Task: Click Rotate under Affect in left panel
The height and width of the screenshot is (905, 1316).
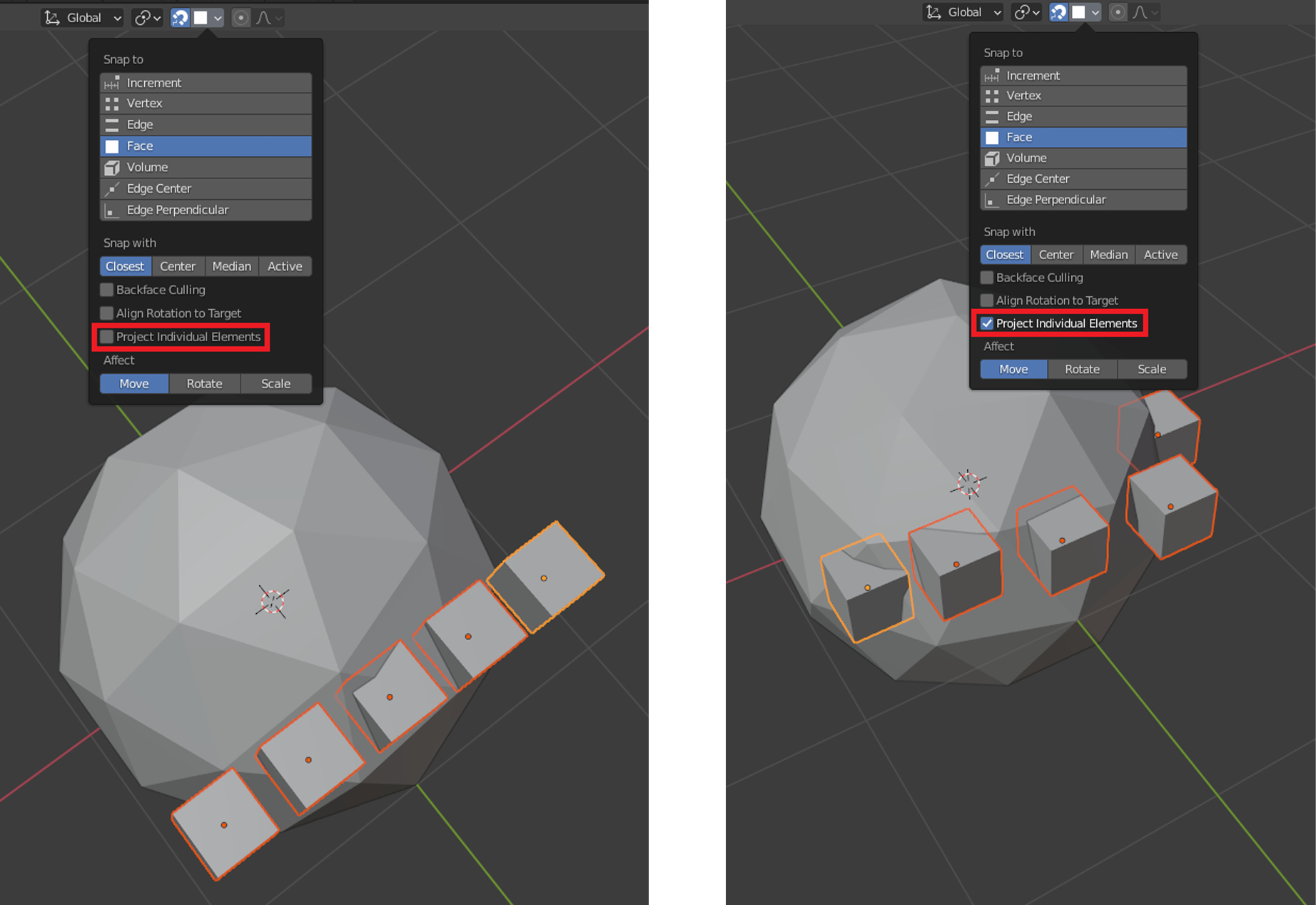Action: click(x=204, y=384)
